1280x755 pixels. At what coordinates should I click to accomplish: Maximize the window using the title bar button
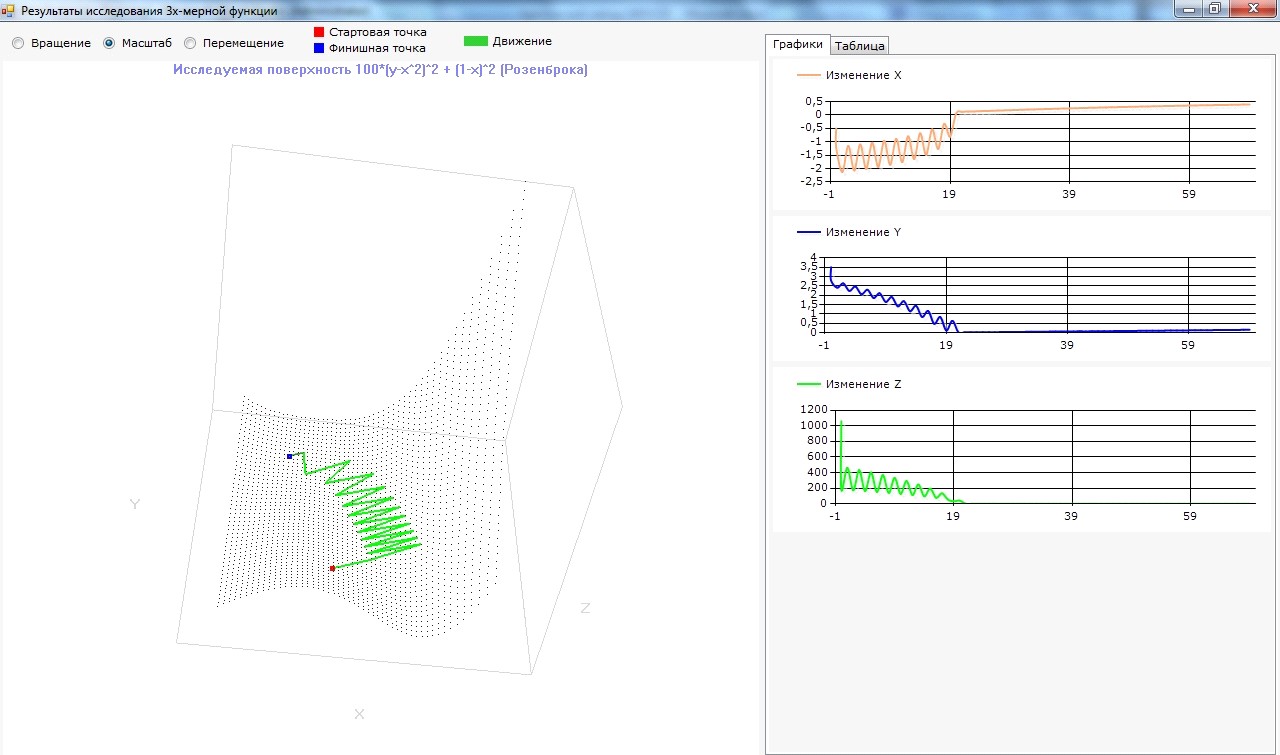click(1214, 9)
